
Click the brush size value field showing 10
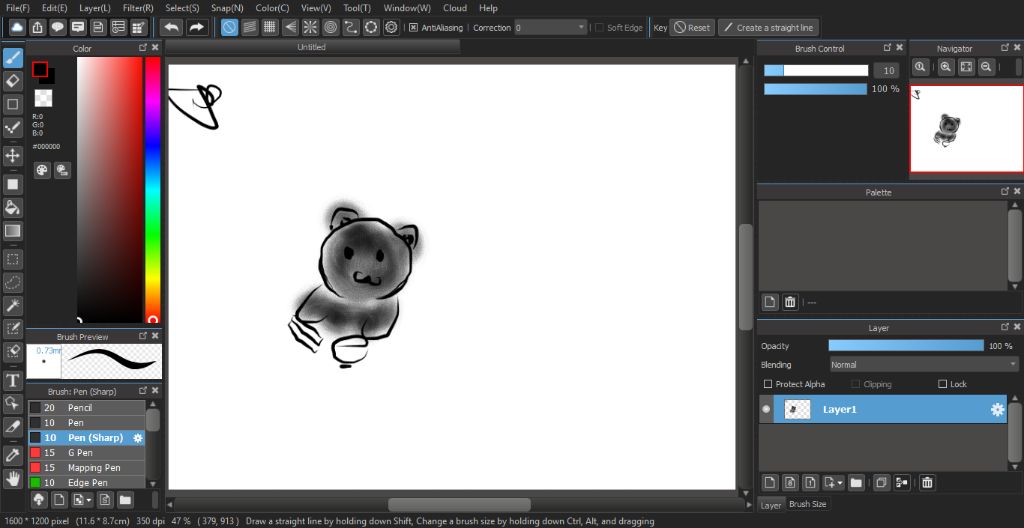click(x=886, y=71)
